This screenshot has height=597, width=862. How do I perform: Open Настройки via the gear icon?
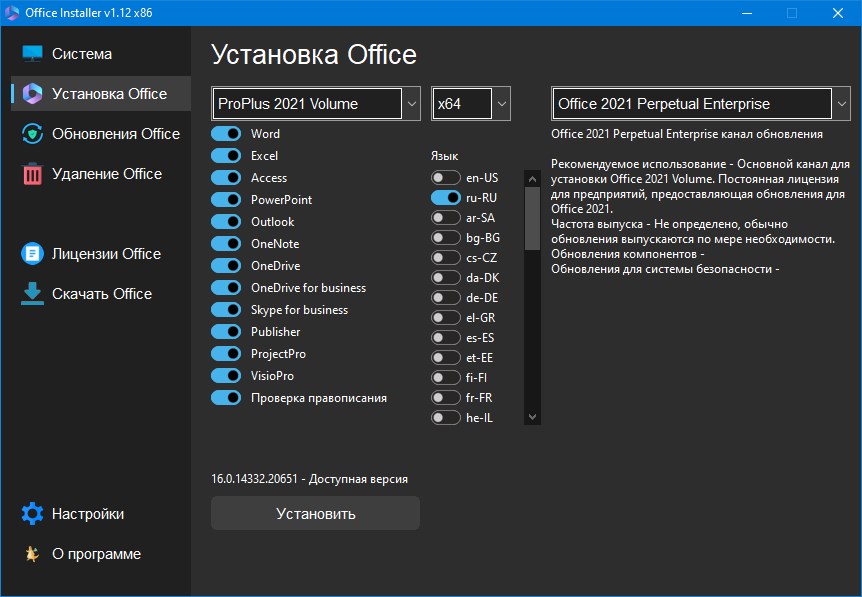[32, 513]
